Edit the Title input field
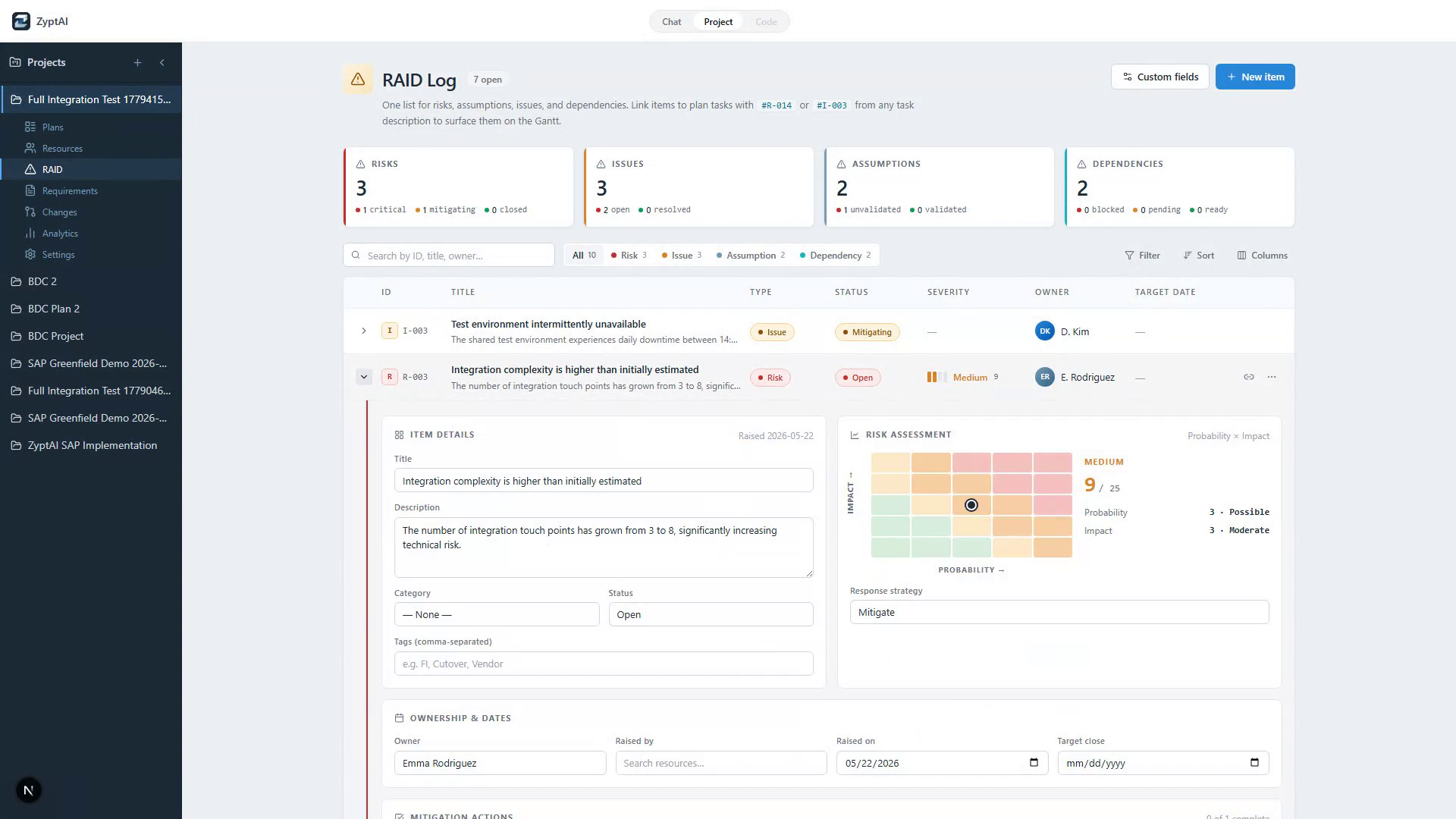The width and height of the screenshot is (1456, 819). [604, 481]
